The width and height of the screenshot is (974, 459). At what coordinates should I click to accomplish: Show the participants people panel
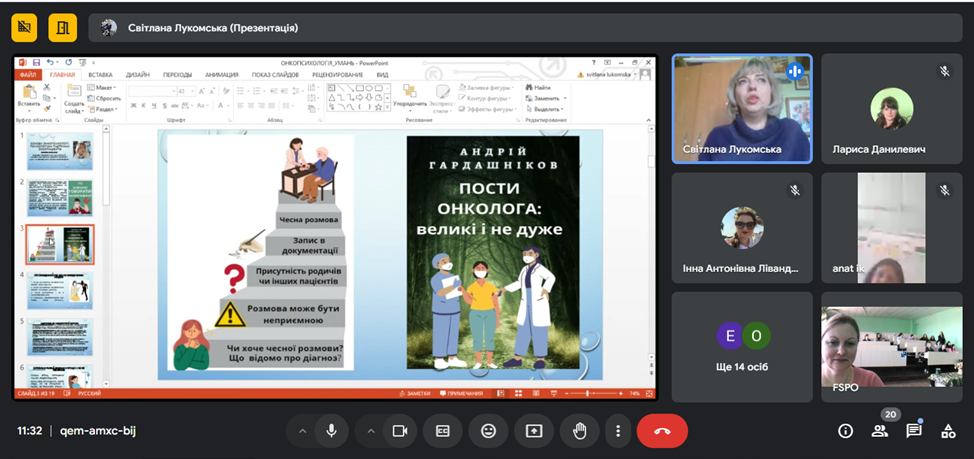tap(880, 431)
